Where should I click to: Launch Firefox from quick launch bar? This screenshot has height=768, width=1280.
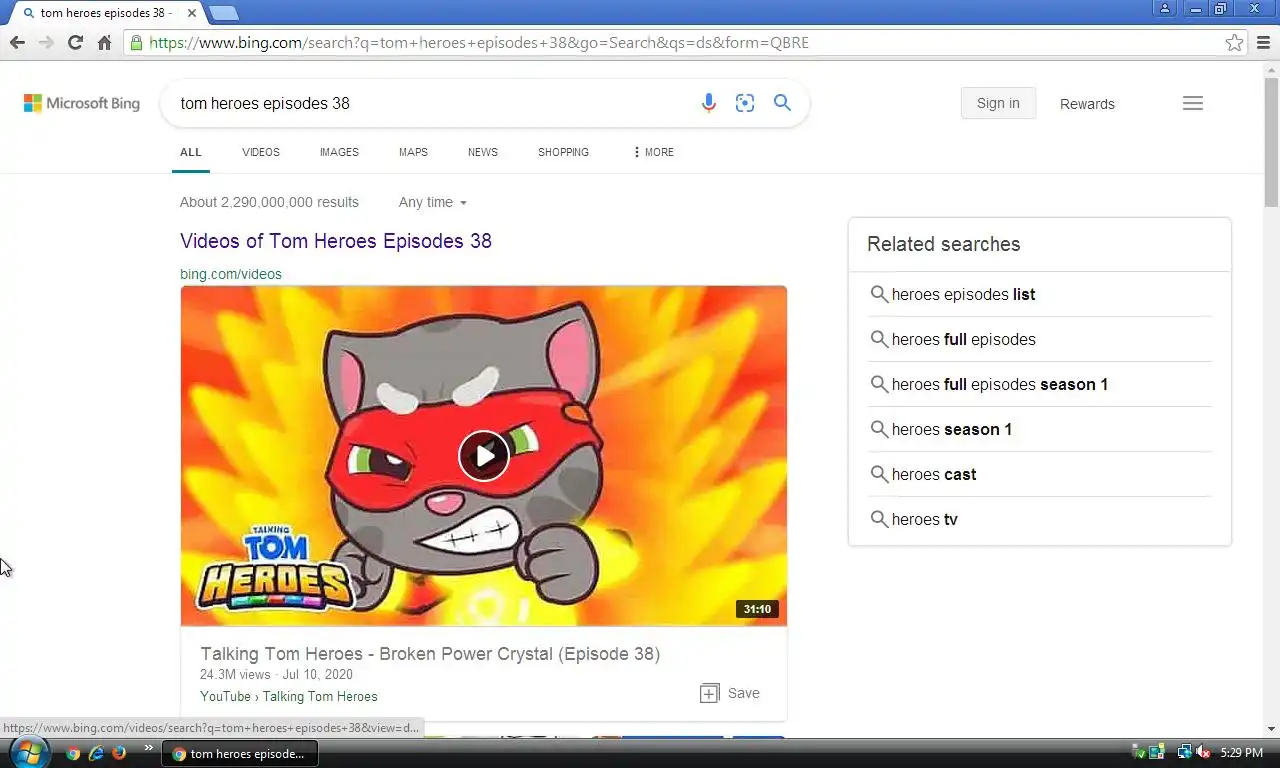119,753
